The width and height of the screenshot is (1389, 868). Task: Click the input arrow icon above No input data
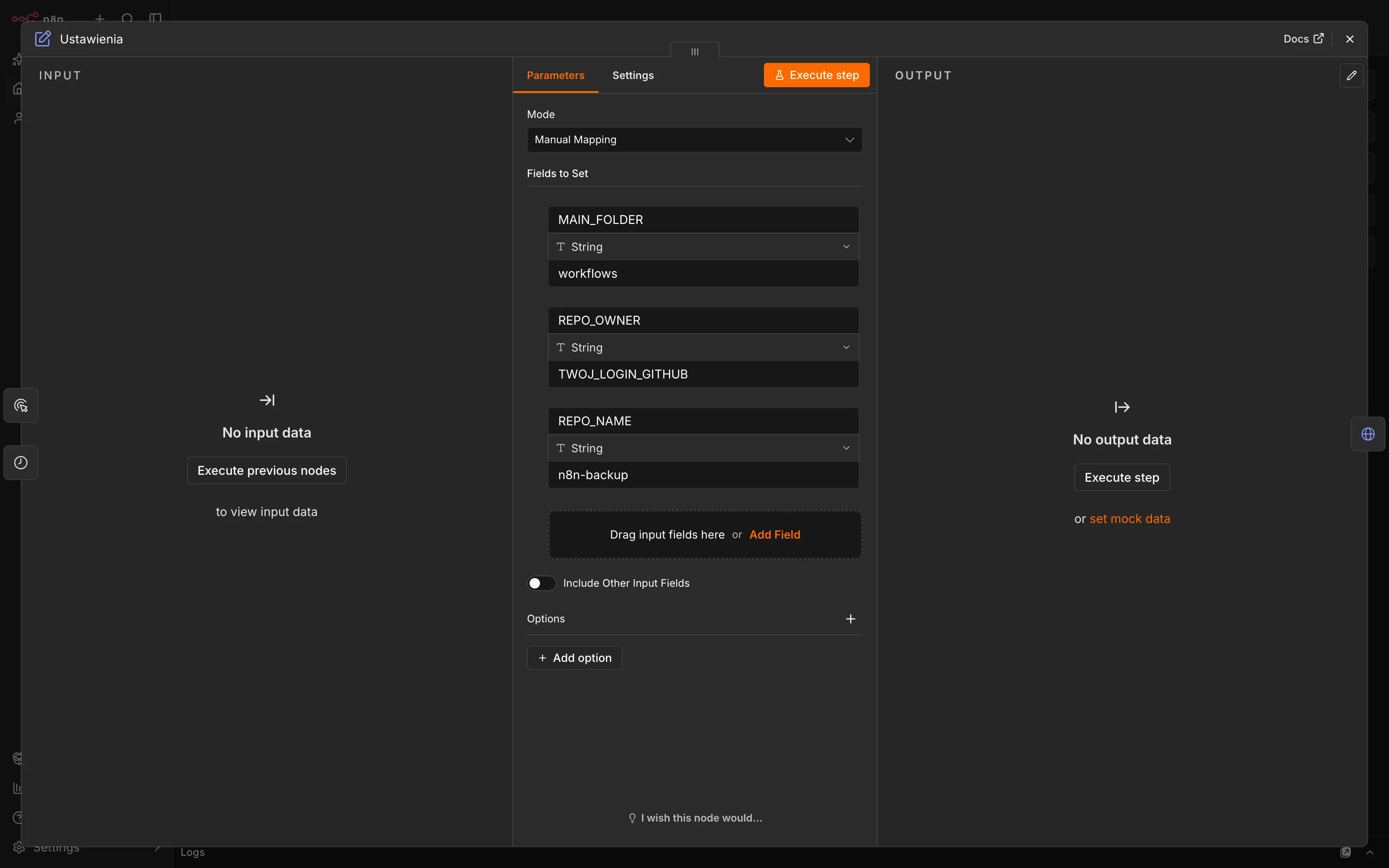(267, 400)
